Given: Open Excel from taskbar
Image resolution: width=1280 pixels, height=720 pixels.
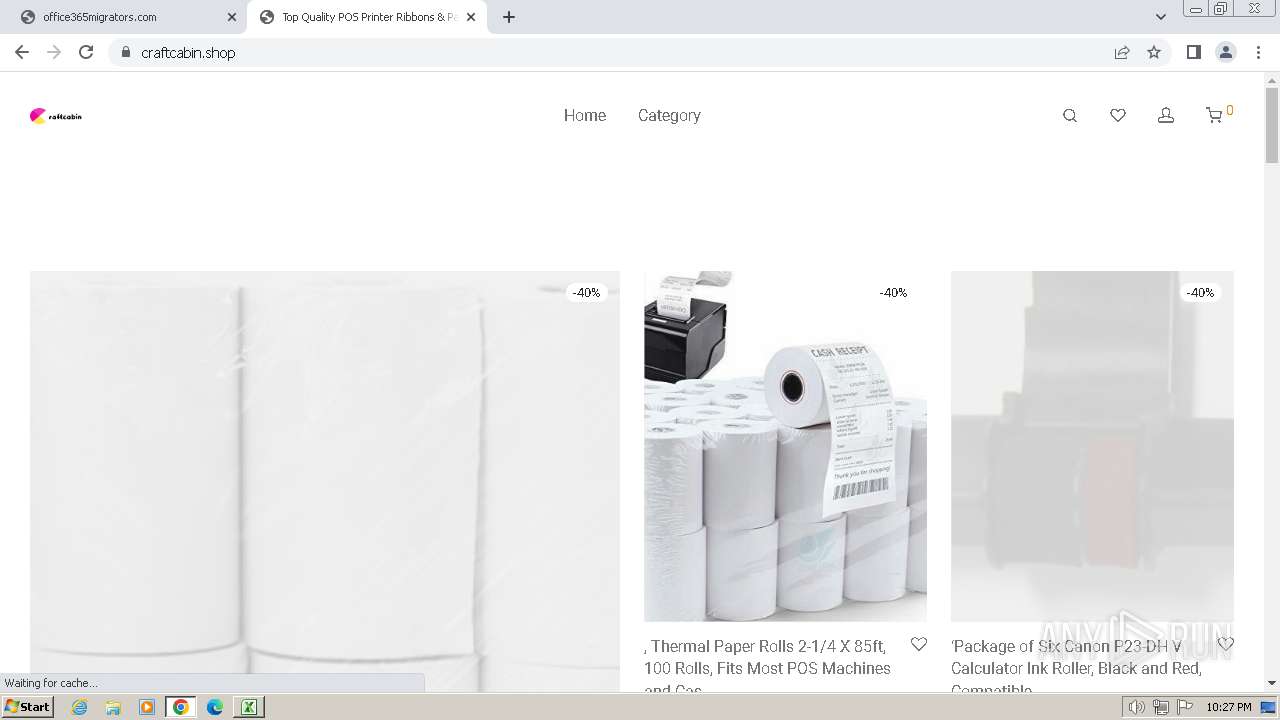Looking at the screenshot, I should [249, 707].
